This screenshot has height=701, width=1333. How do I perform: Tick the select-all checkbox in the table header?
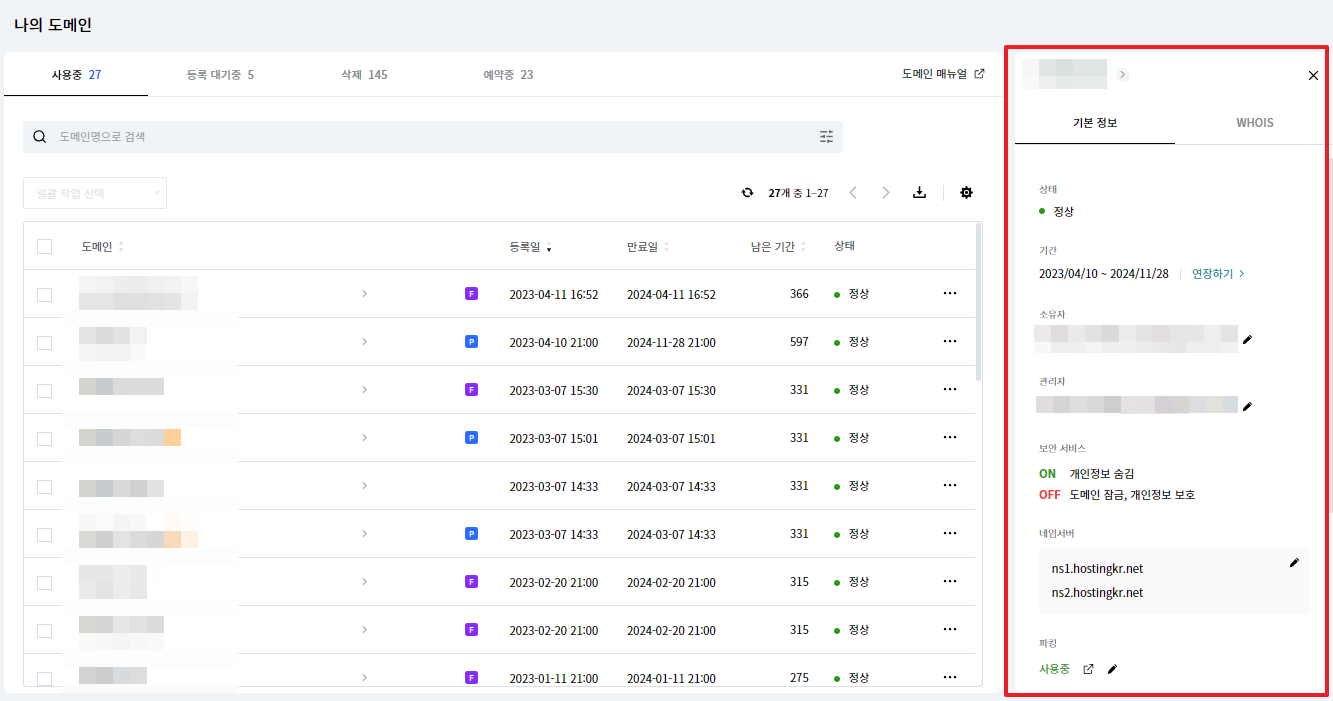[x=44, y=246]
